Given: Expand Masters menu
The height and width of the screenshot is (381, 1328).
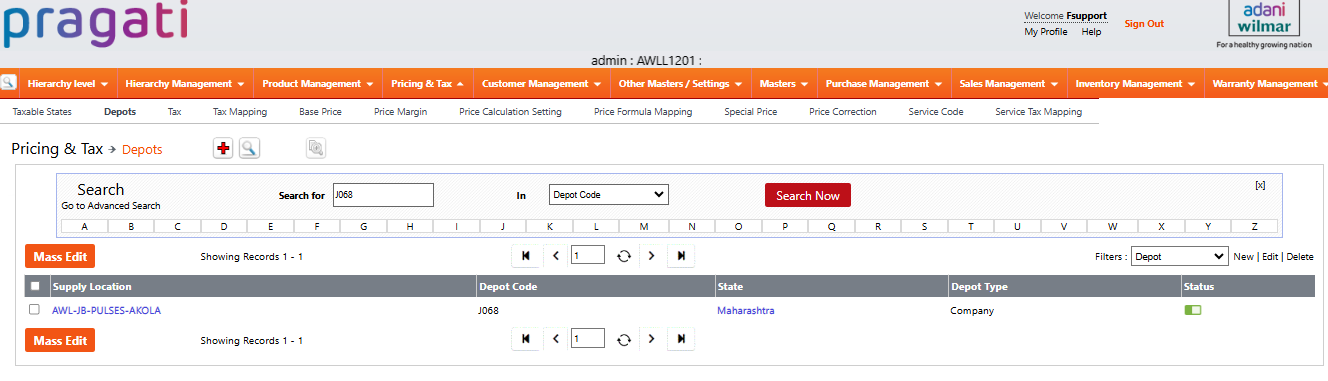Looking at the screenshot, I should 783,83.
